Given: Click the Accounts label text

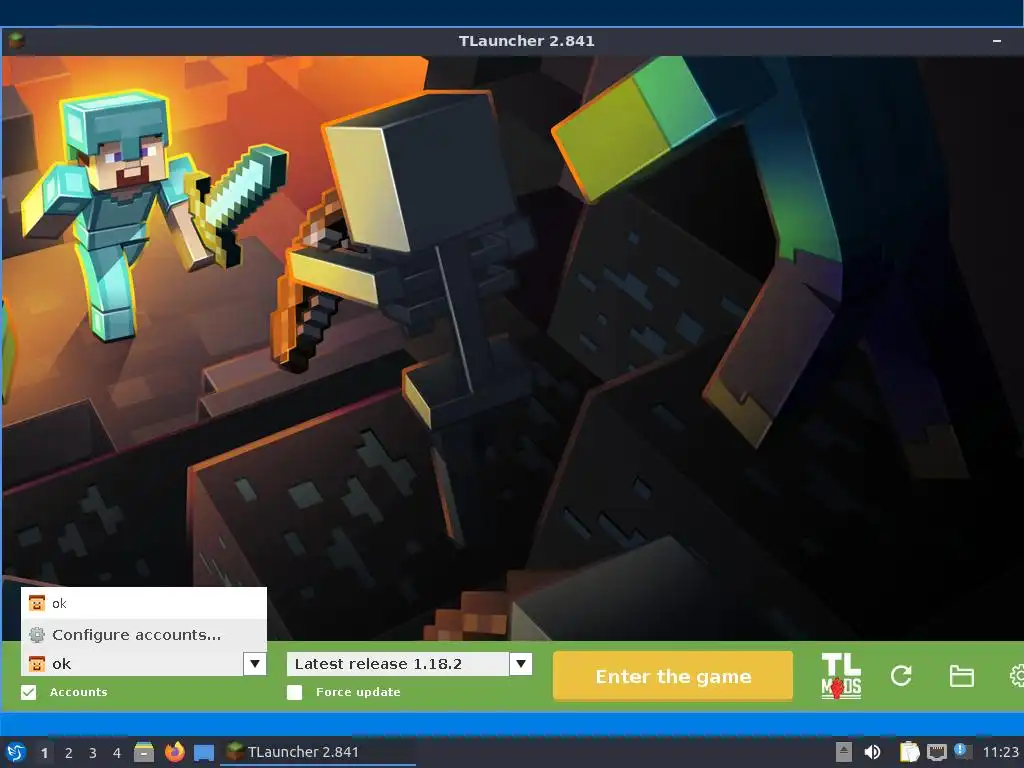Looking at the screenshot, I should coord(78,692).
